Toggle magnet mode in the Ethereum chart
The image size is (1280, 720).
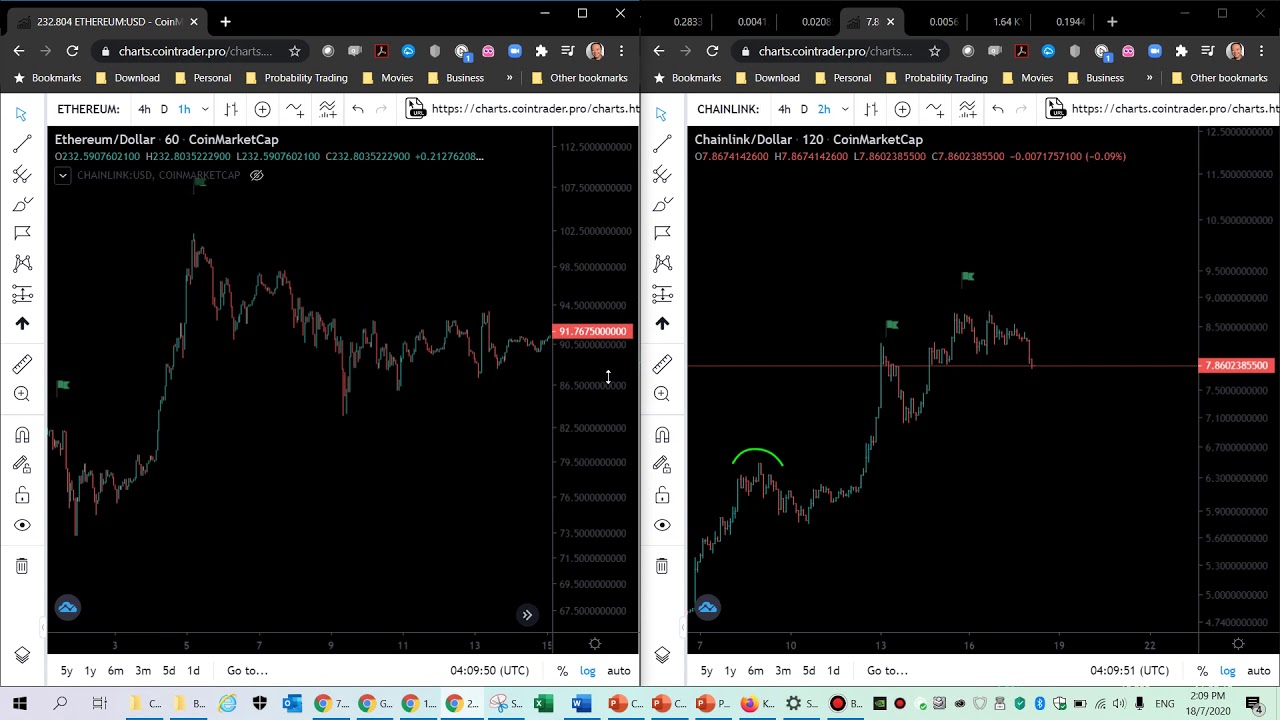(x=22, y=435)
